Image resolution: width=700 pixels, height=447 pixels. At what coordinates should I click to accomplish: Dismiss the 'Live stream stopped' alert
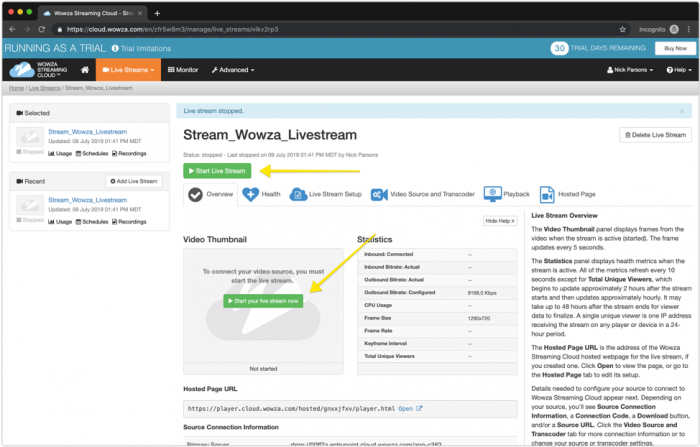[682, 111]
